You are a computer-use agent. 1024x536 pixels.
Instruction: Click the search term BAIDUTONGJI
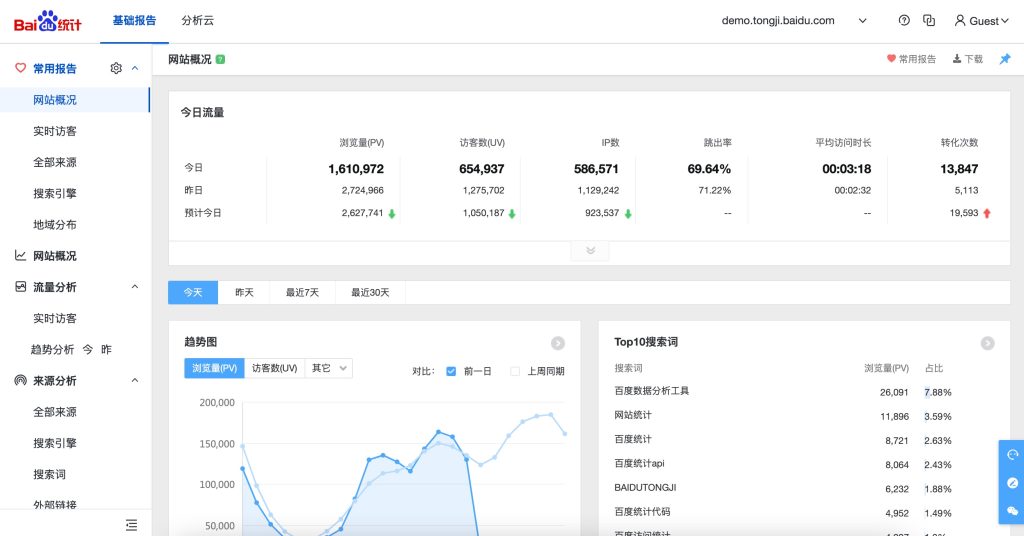click(645, 488)
